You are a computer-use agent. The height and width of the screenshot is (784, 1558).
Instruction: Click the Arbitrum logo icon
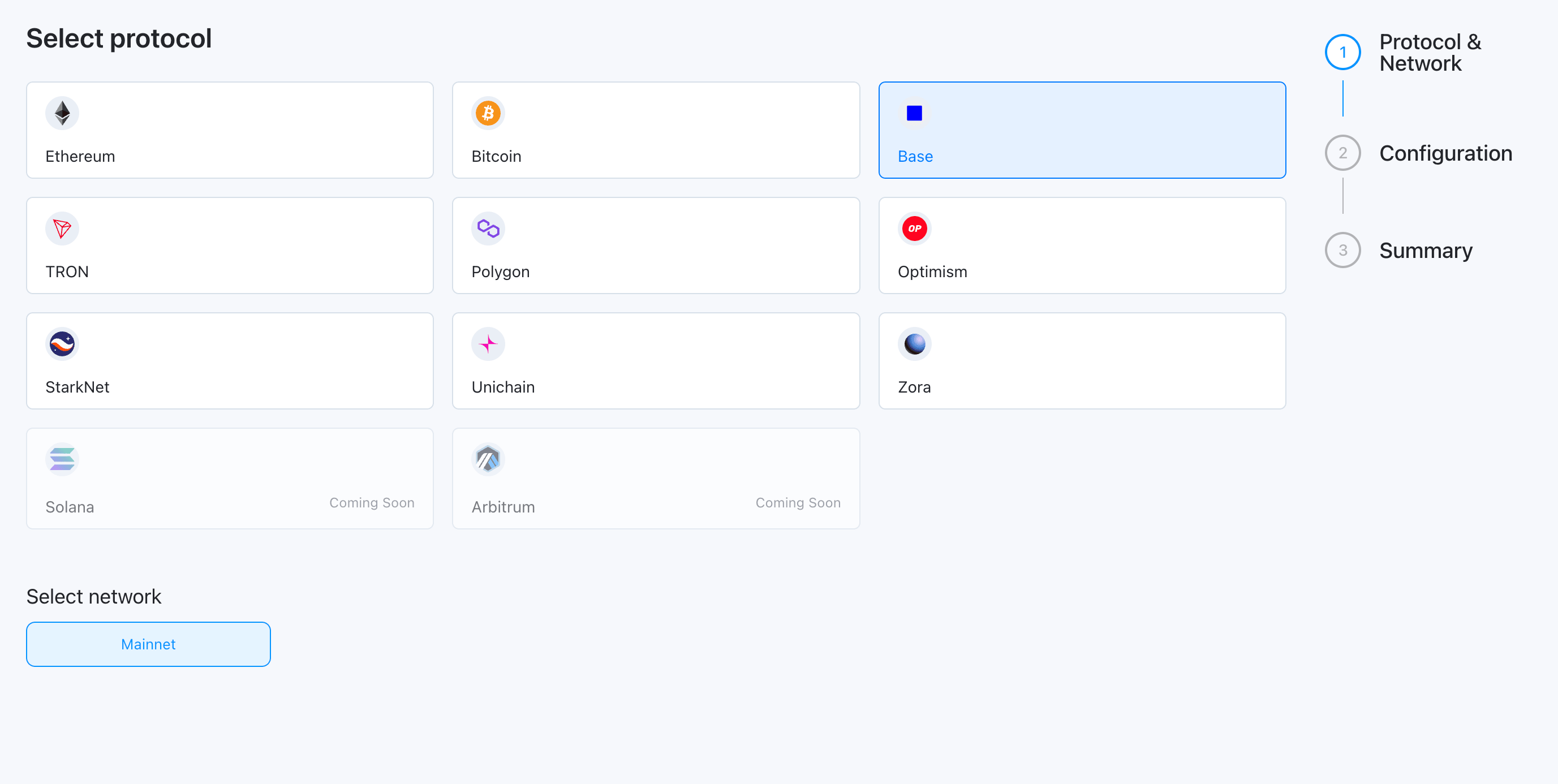coord(488,459)
